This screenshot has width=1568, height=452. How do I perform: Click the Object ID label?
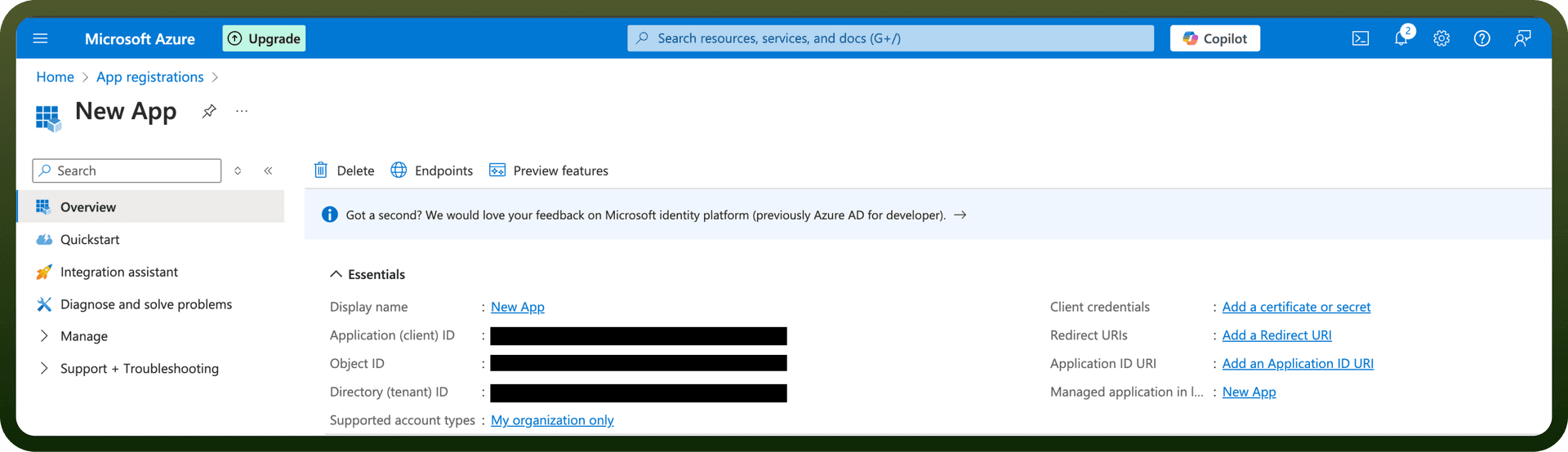coord(357,364)
